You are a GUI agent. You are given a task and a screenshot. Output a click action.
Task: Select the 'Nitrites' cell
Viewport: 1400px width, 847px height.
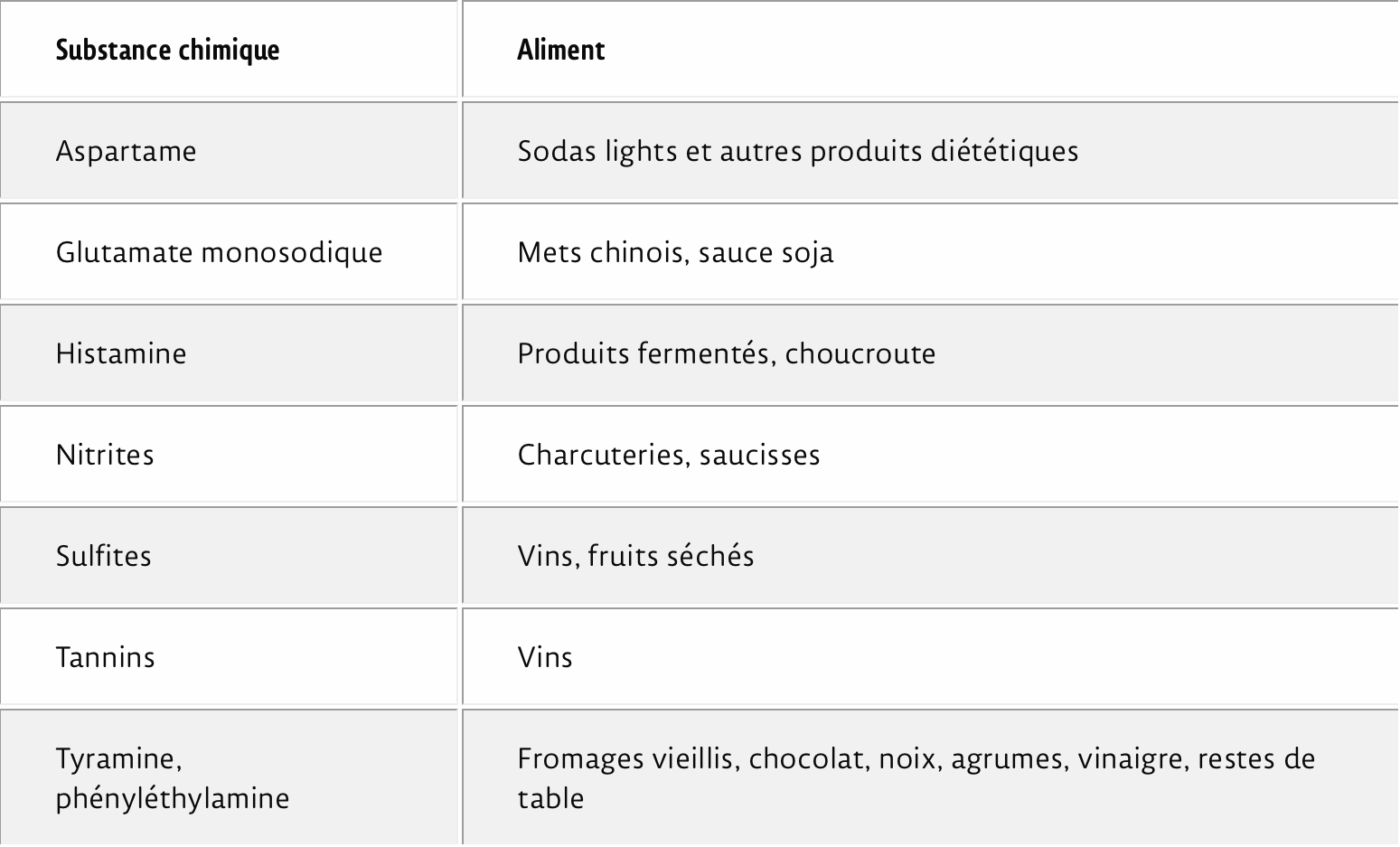[230, 454]
